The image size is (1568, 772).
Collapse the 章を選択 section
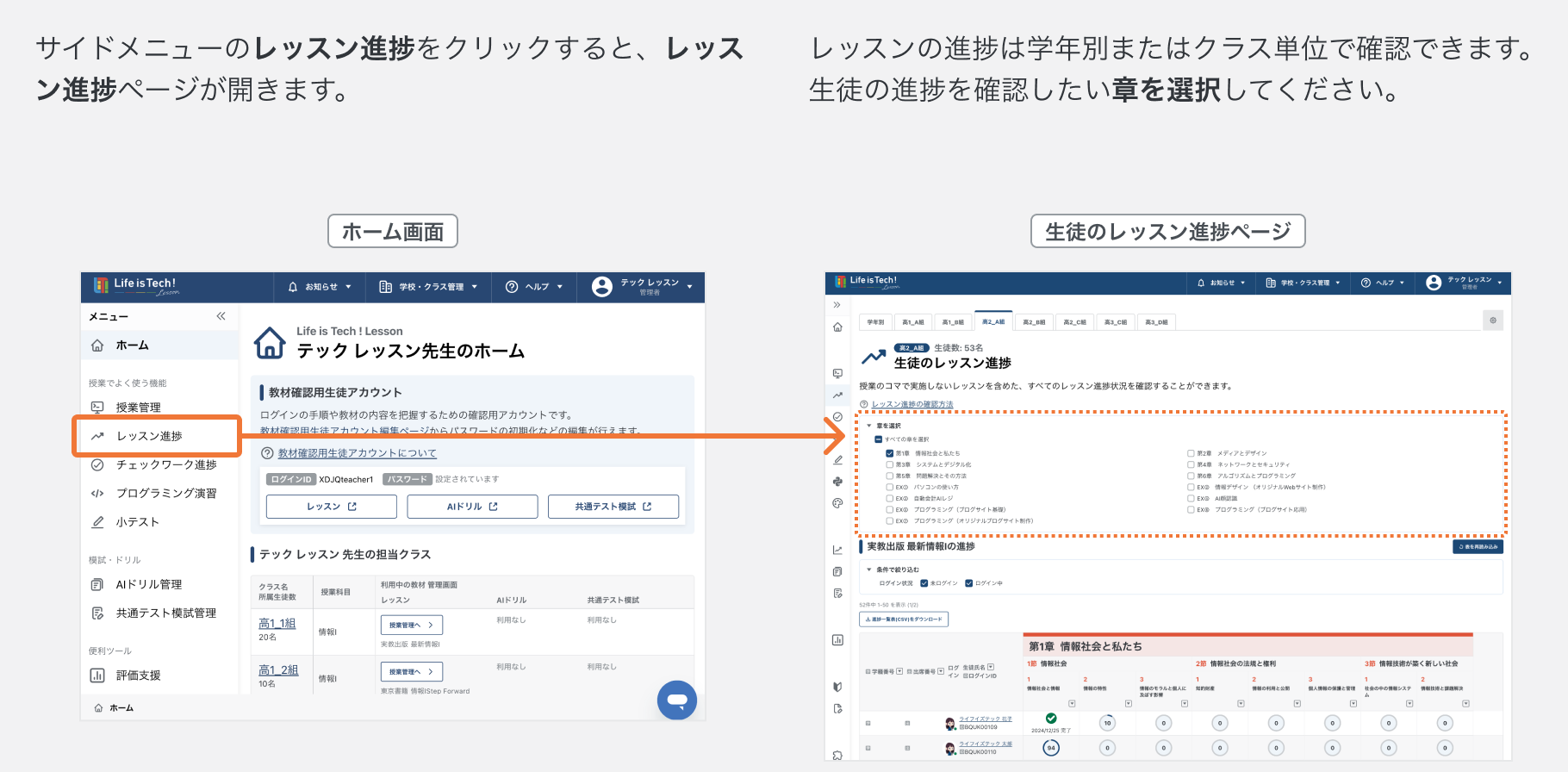(x=868, y=426)
